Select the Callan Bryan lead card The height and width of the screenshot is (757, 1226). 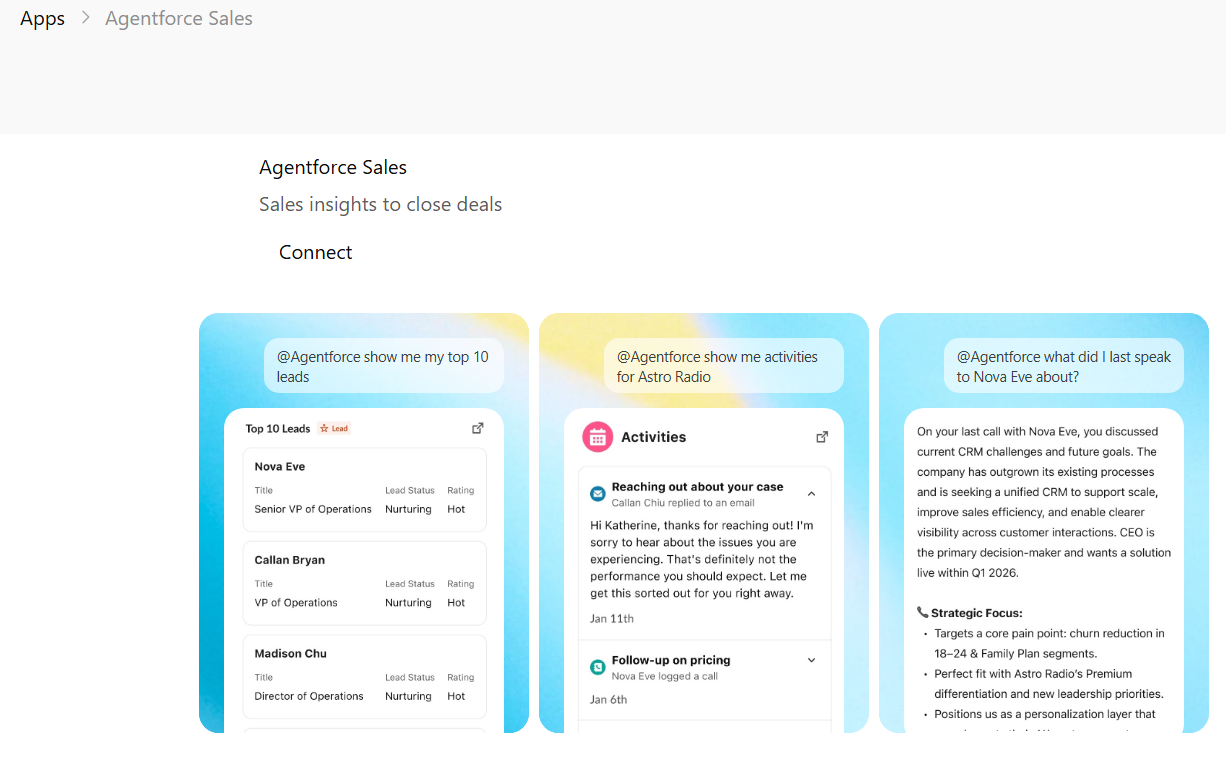[x=364, y=580]
